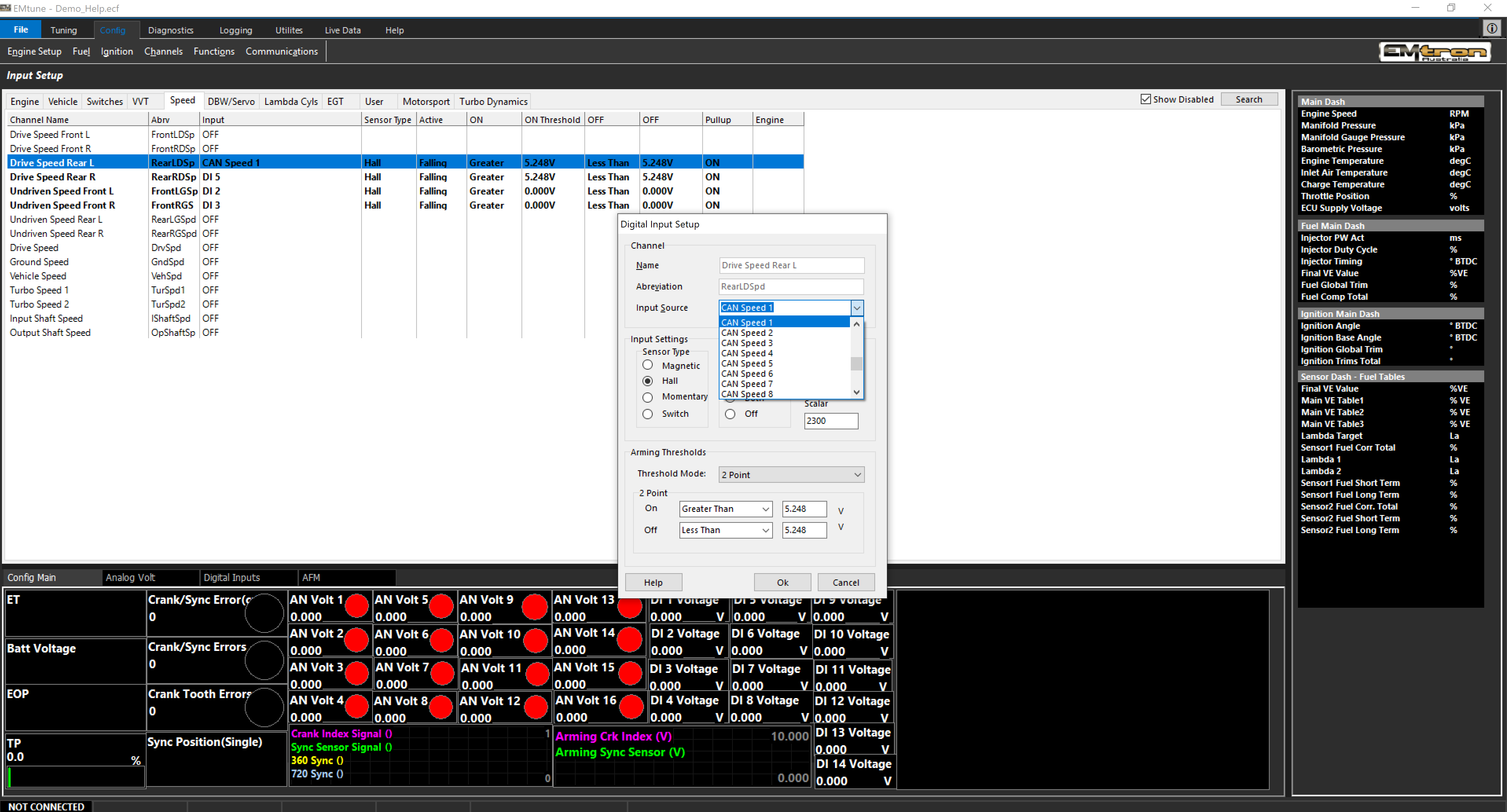Click the Cancel button

(x=845, y=582)
